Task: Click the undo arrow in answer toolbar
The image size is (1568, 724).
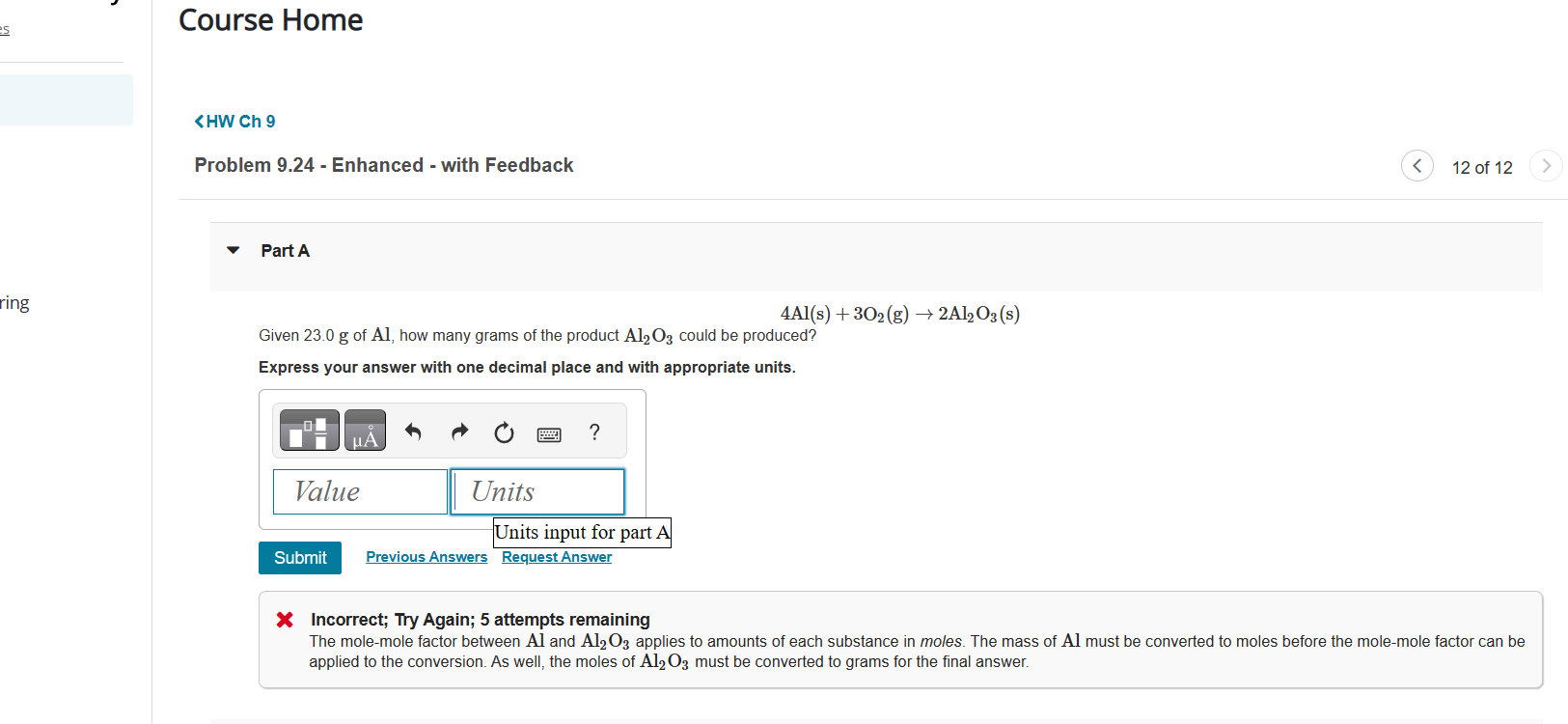Action: pyautogui.click(x=412, y=432)
